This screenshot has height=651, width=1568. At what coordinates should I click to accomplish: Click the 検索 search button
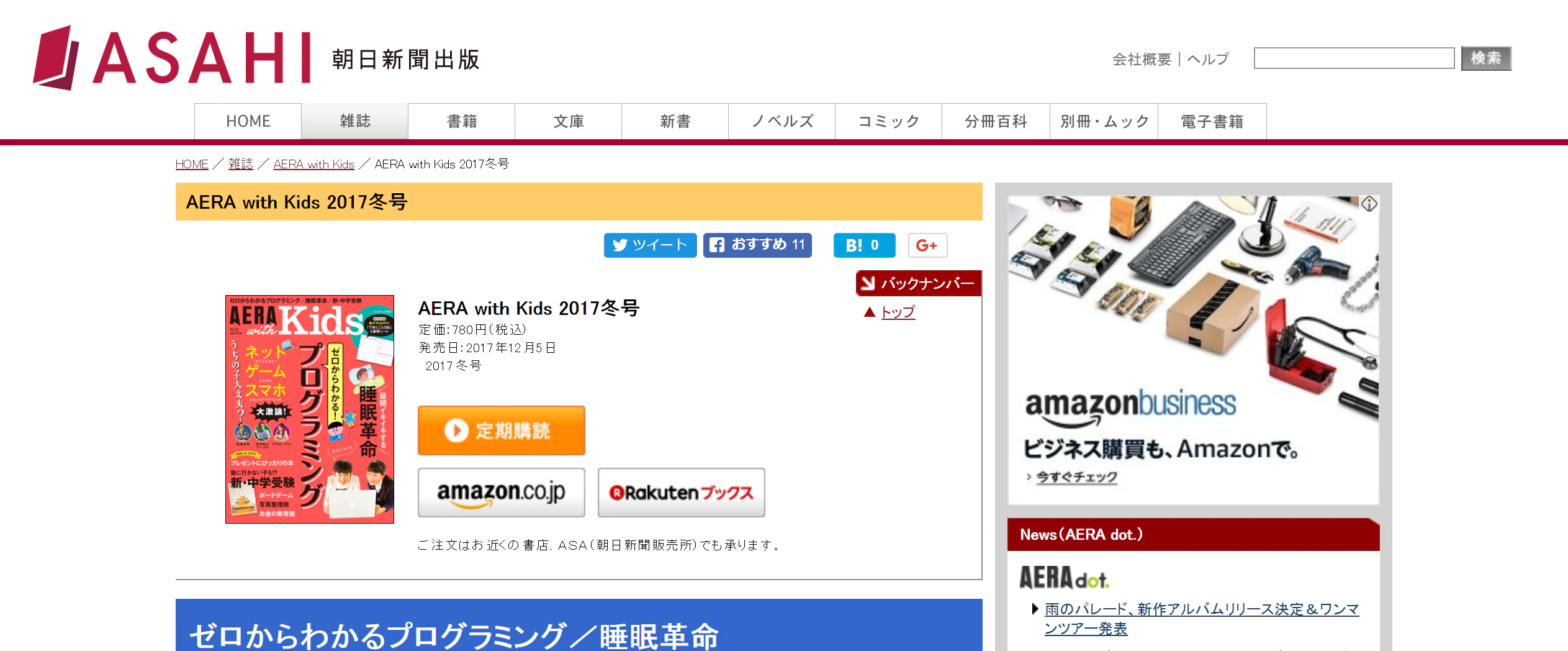[1486, 58]
